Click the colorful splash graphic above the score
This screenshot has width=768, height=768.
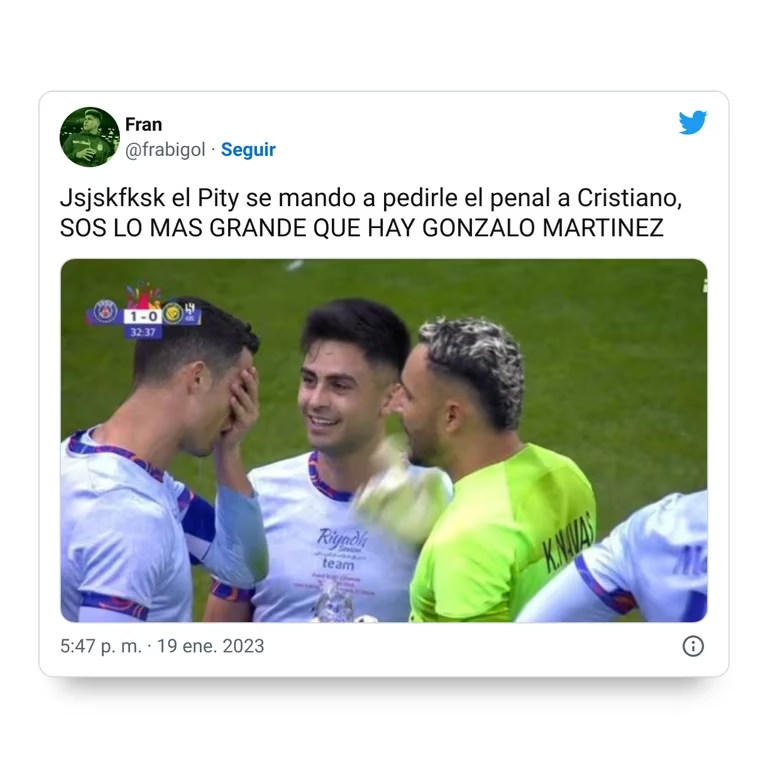pos(144,295)
